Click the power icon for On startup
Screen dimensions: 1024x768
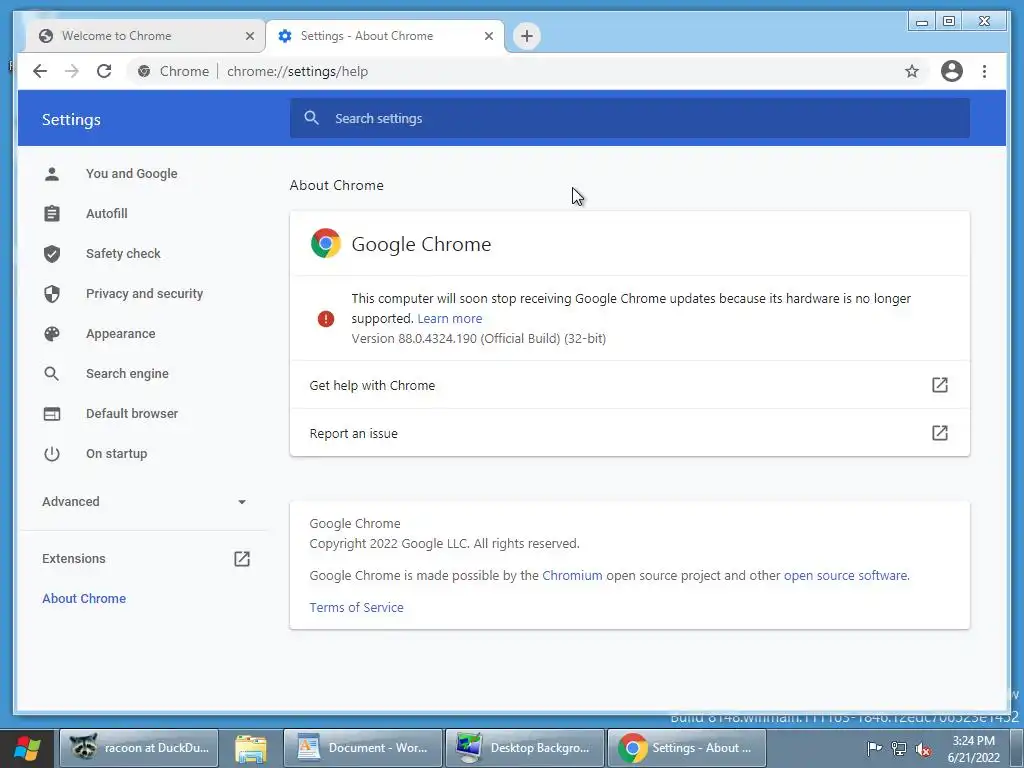point(52,454)
